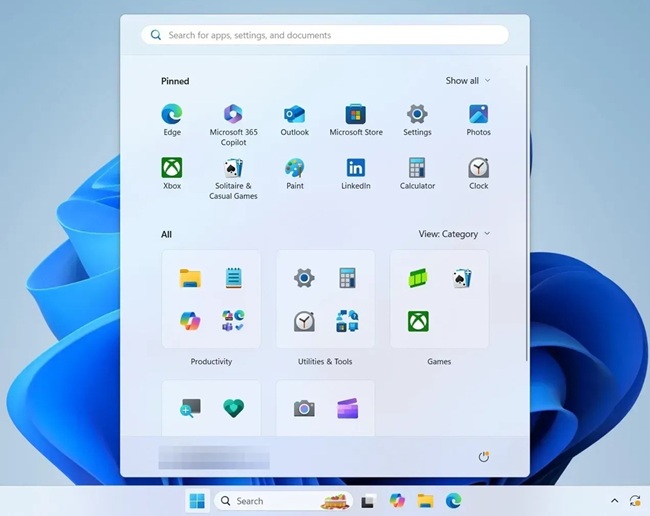Launch Xbox from the Pinned section
Viewport: 650px width, 516px height.
pyautogui.click(x=172, y=173)
